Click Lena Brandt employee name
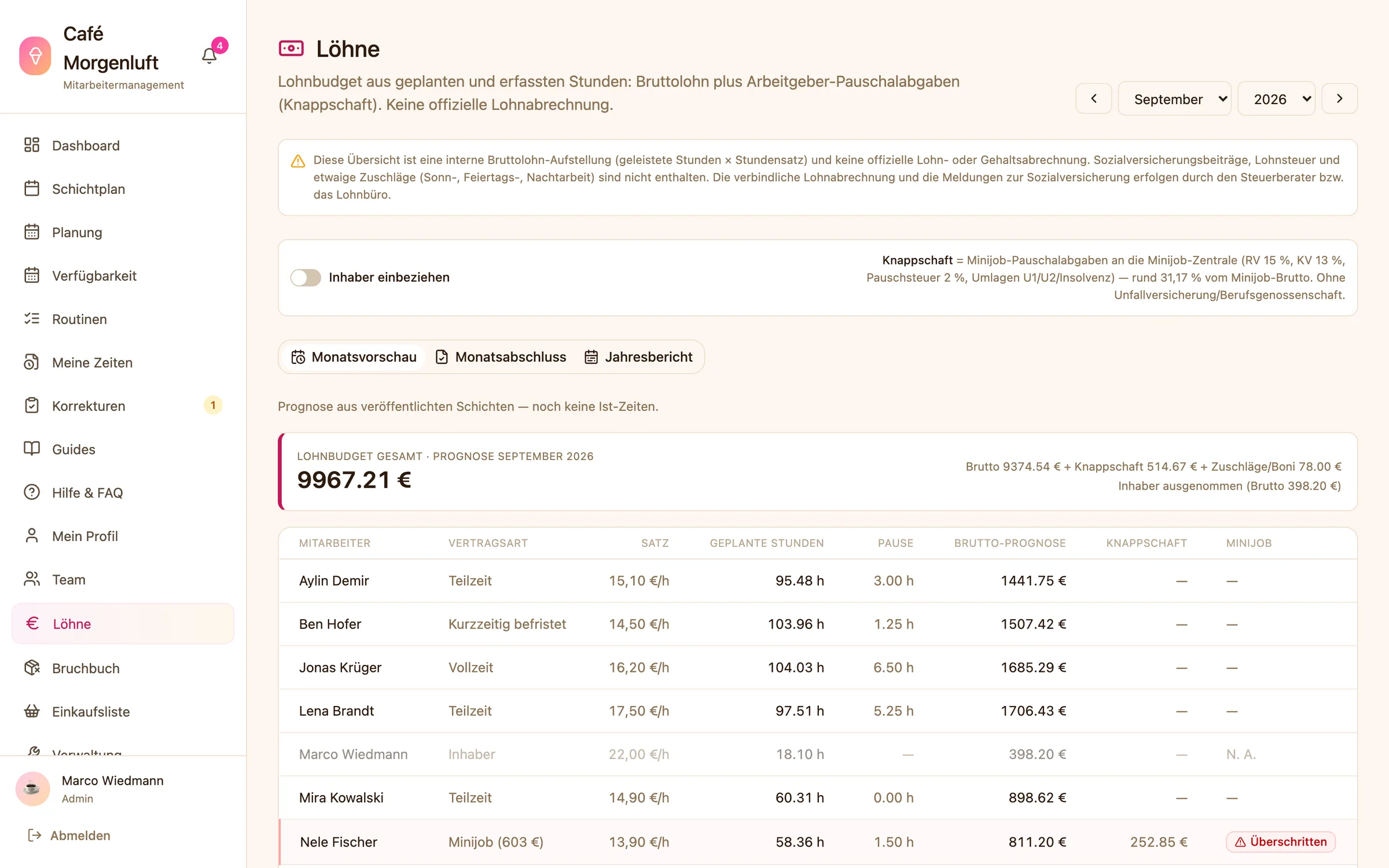1389x868 pixels. [x=336, y=711]
